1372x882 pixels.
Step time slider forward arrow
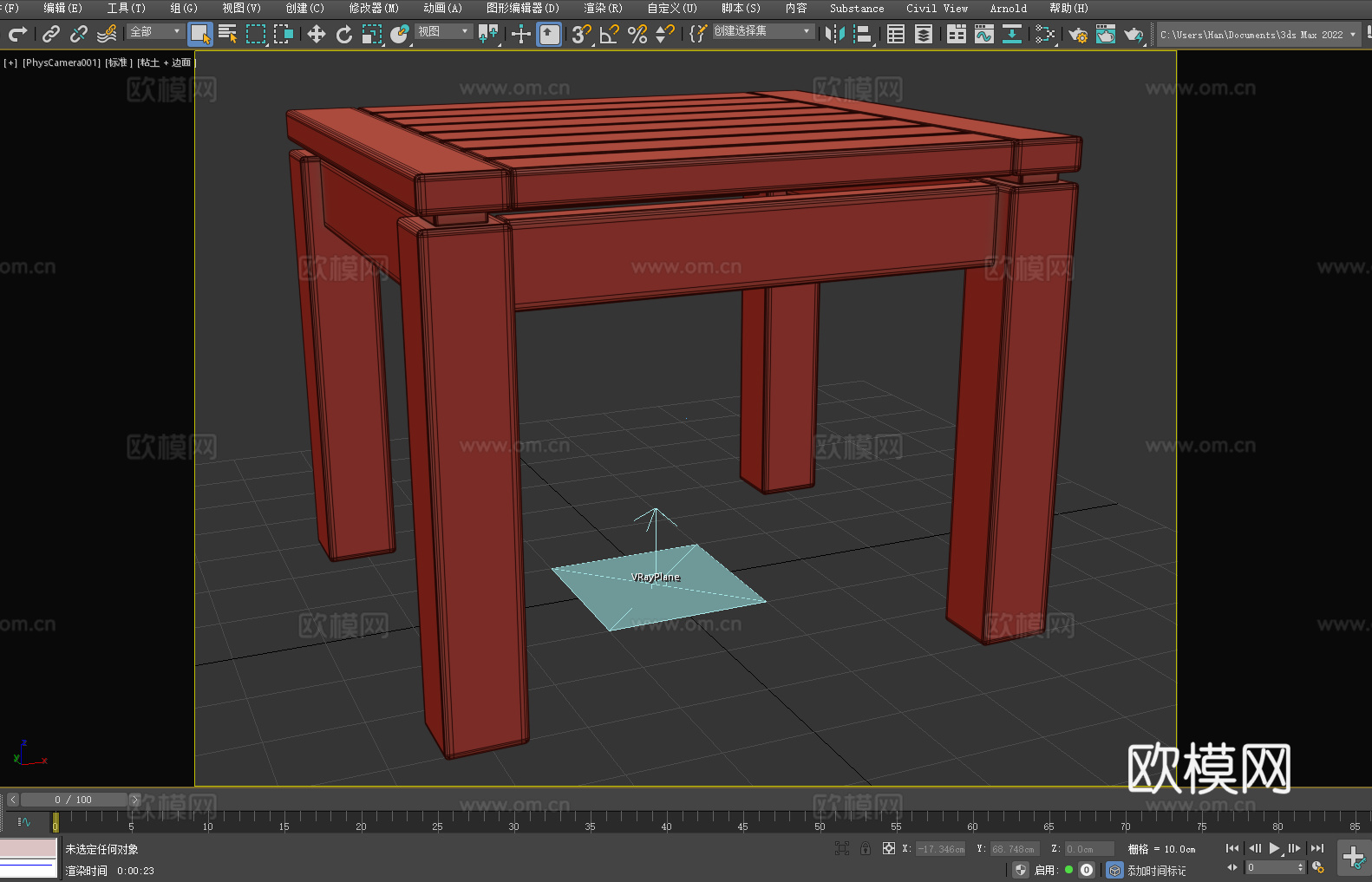tap(134, 800)
